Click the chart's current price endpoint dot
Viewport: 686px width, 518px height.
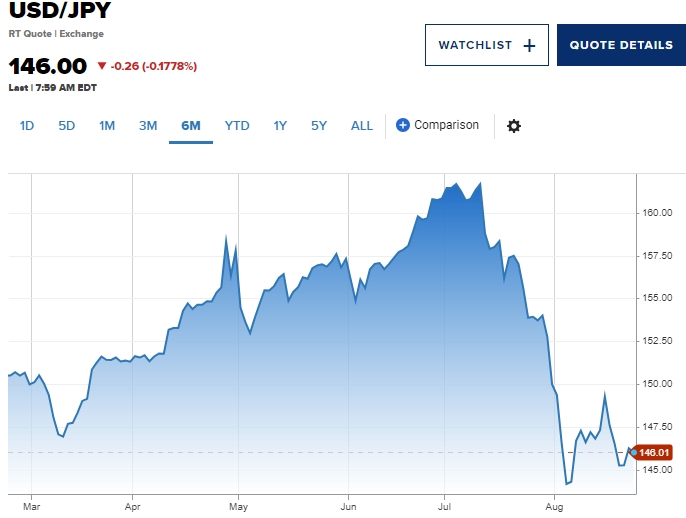pyautogui.click(x=633, y=452)
